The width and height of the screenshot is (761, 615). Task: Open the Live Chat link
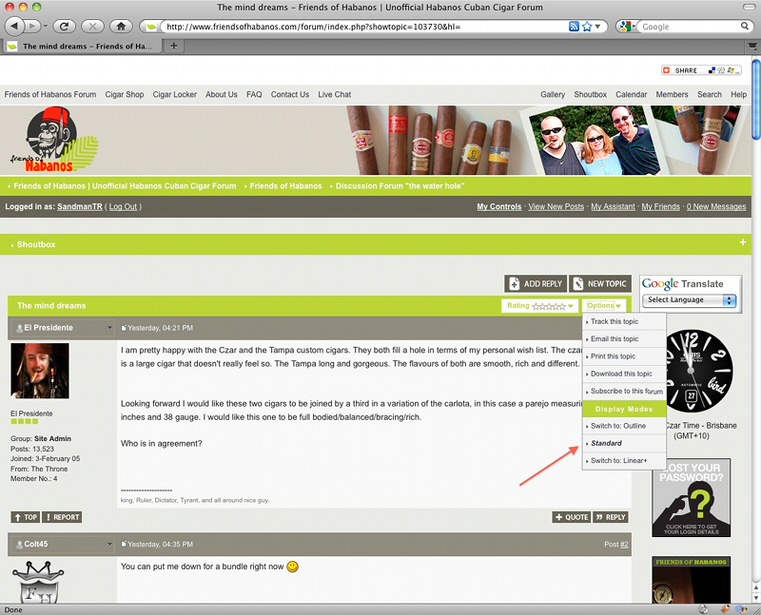tap(334, 95)
